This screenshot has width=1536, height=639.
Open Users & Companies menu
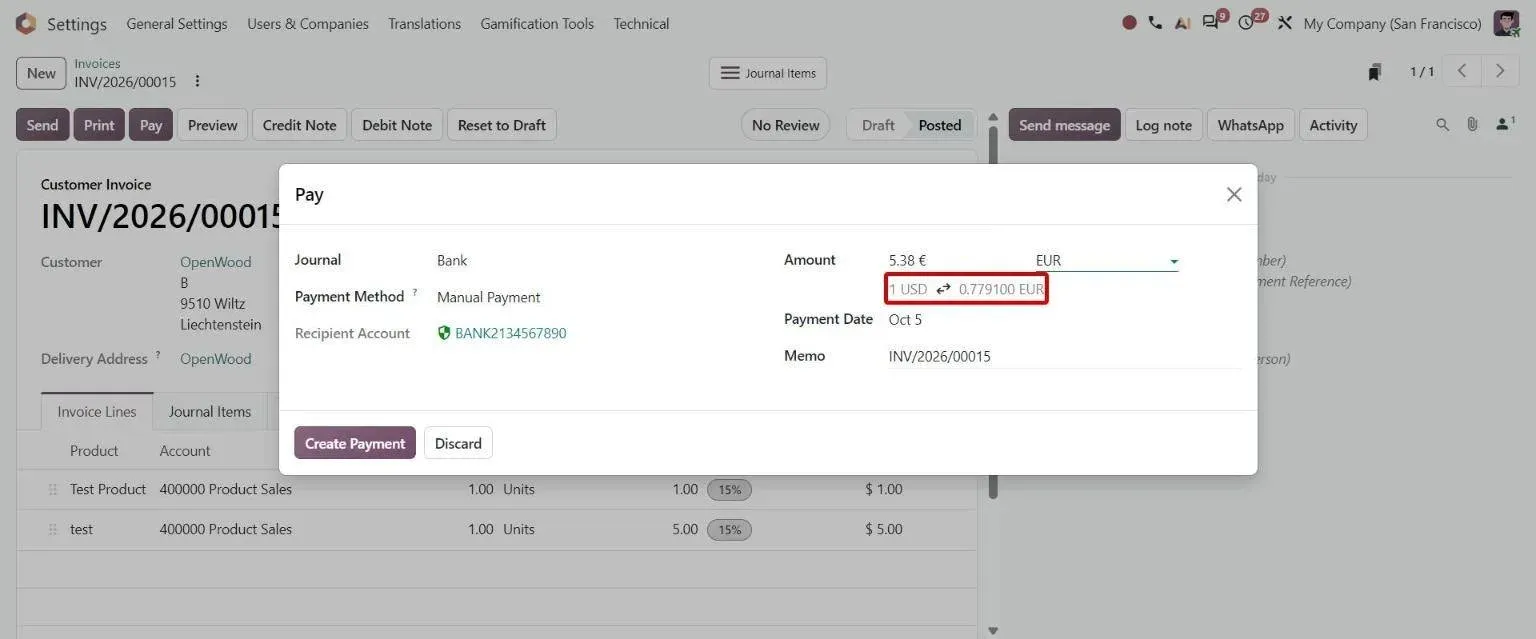tap(308, 23)
